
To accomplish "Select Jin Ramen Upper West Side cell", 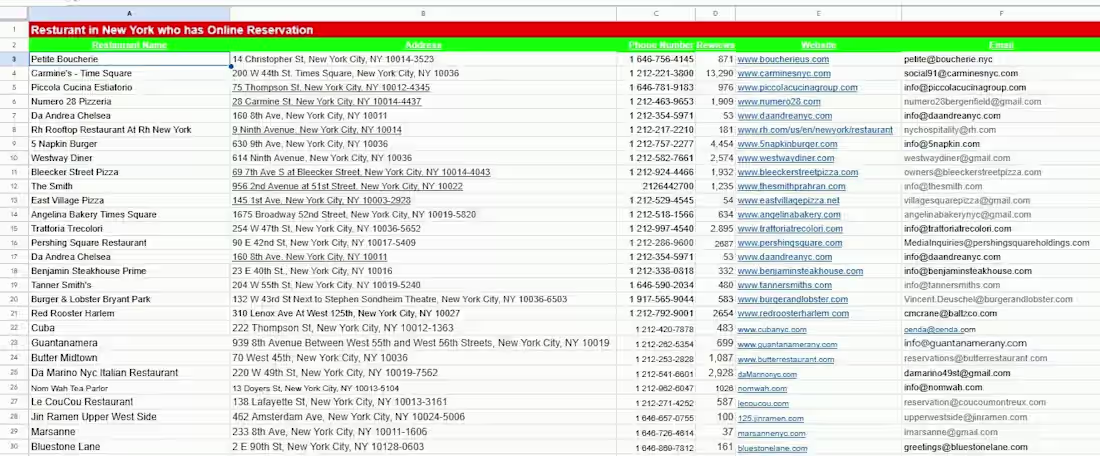I will [x=129, y=417].
